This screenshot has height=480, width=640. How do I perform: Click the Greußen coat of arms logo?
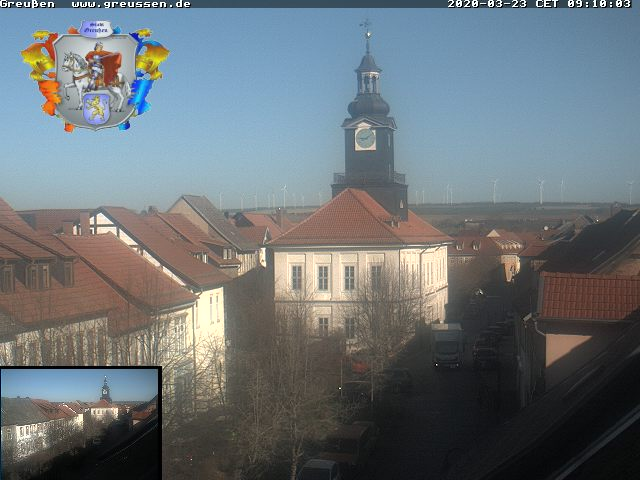[x=95, y=76]
